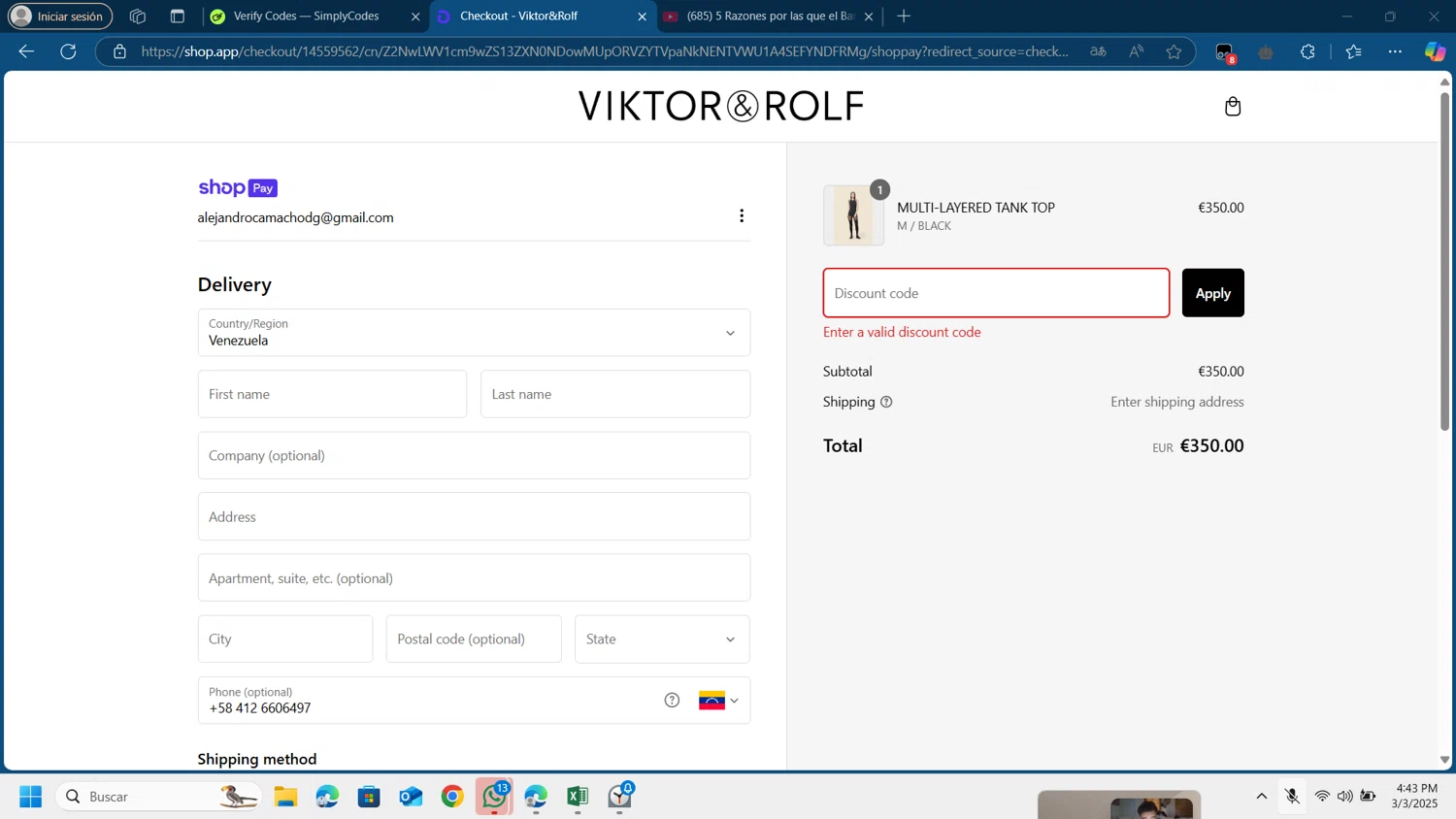Show shipping info question mark icon

pyautogui.click(x=886, y=402)
